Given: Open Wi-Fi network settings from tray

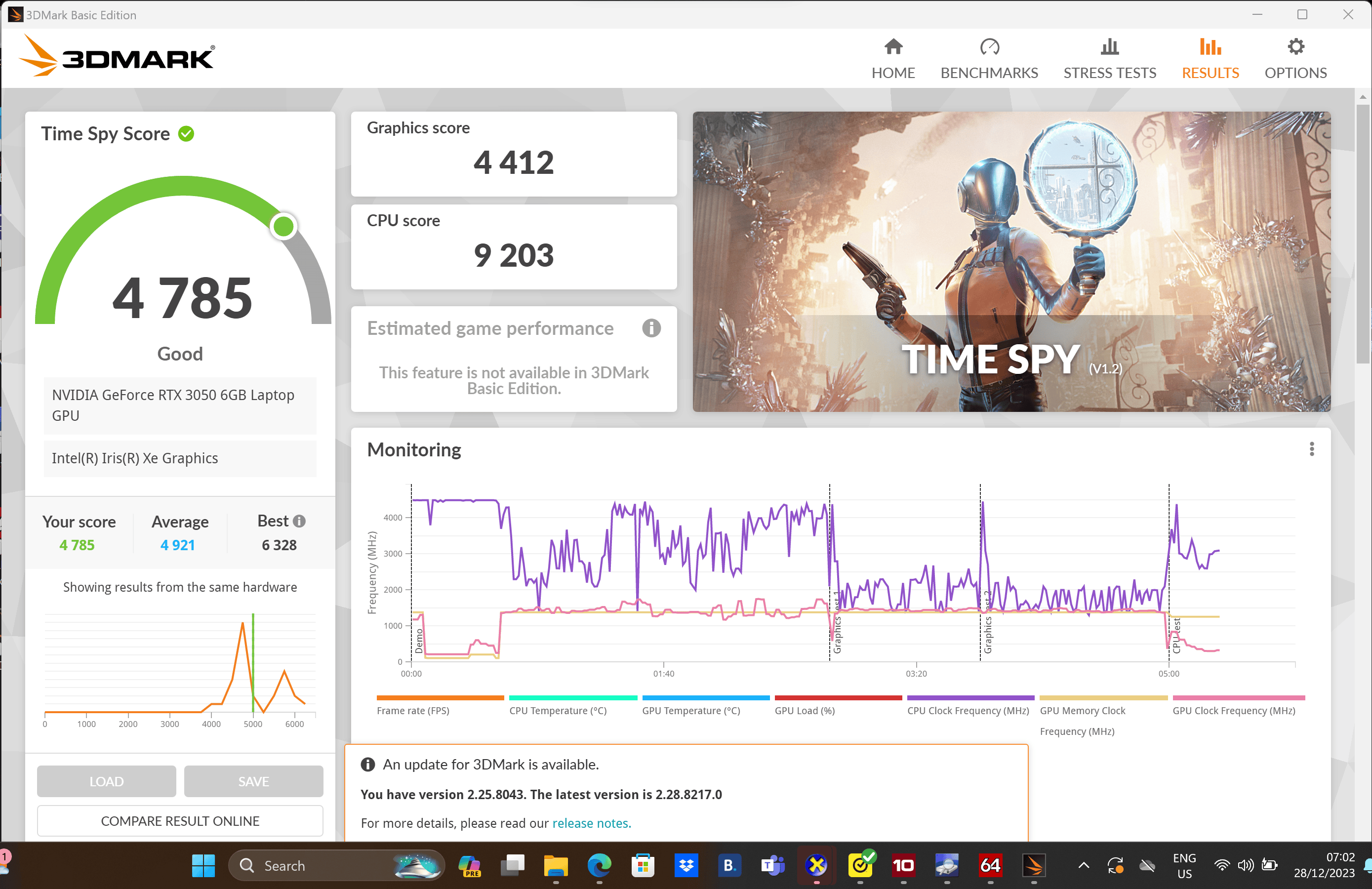Looking at the screenshot, I should [x=1221, y=865].
